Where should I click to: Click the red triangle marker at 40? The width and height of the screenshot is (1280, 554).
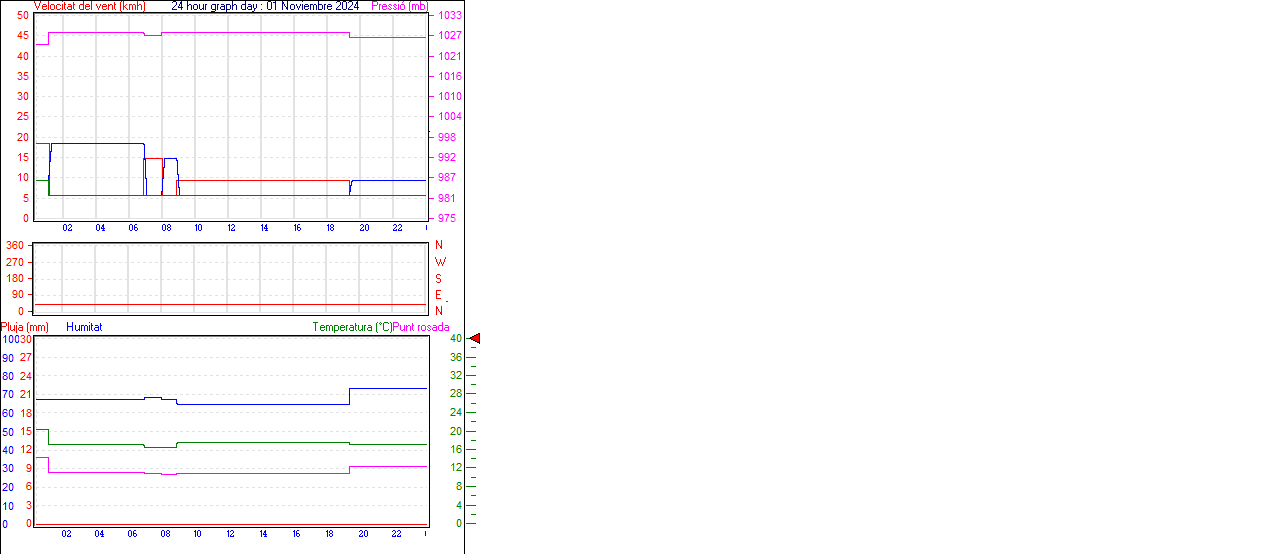[475, 339]
